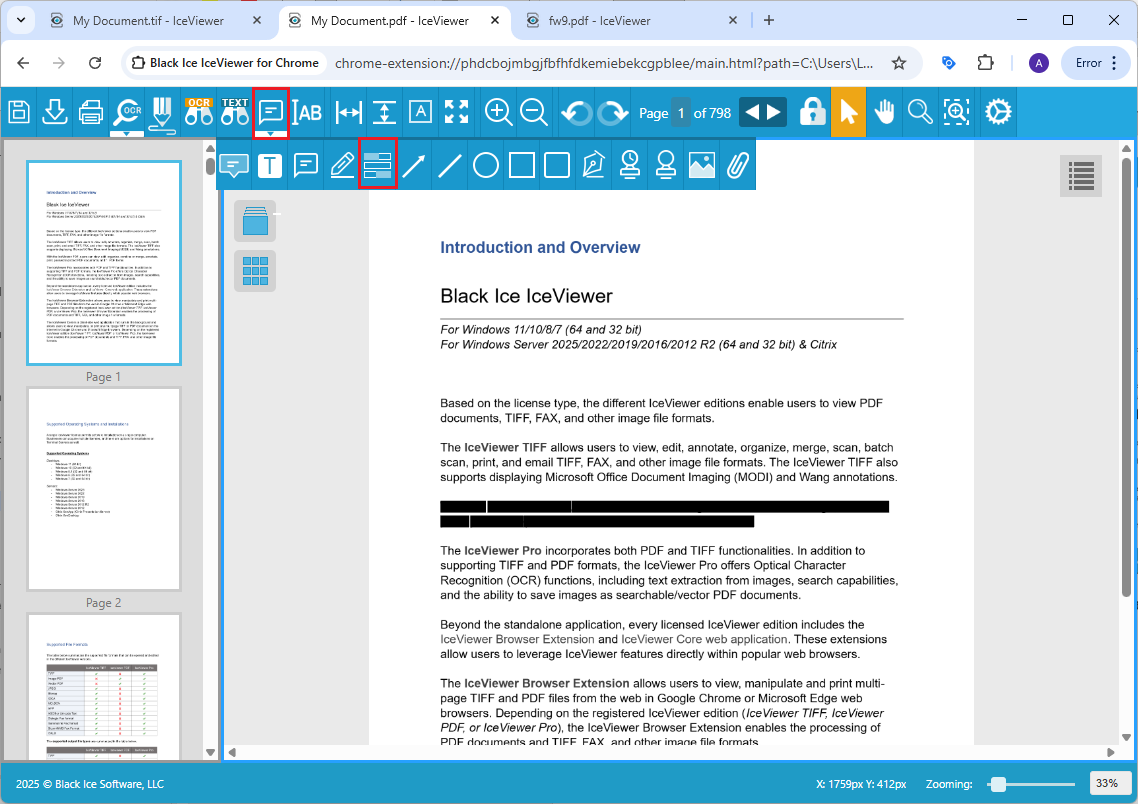Select the pointer arrow tool
This screenshot has height=804, width=1138.
tap(848, 112)
